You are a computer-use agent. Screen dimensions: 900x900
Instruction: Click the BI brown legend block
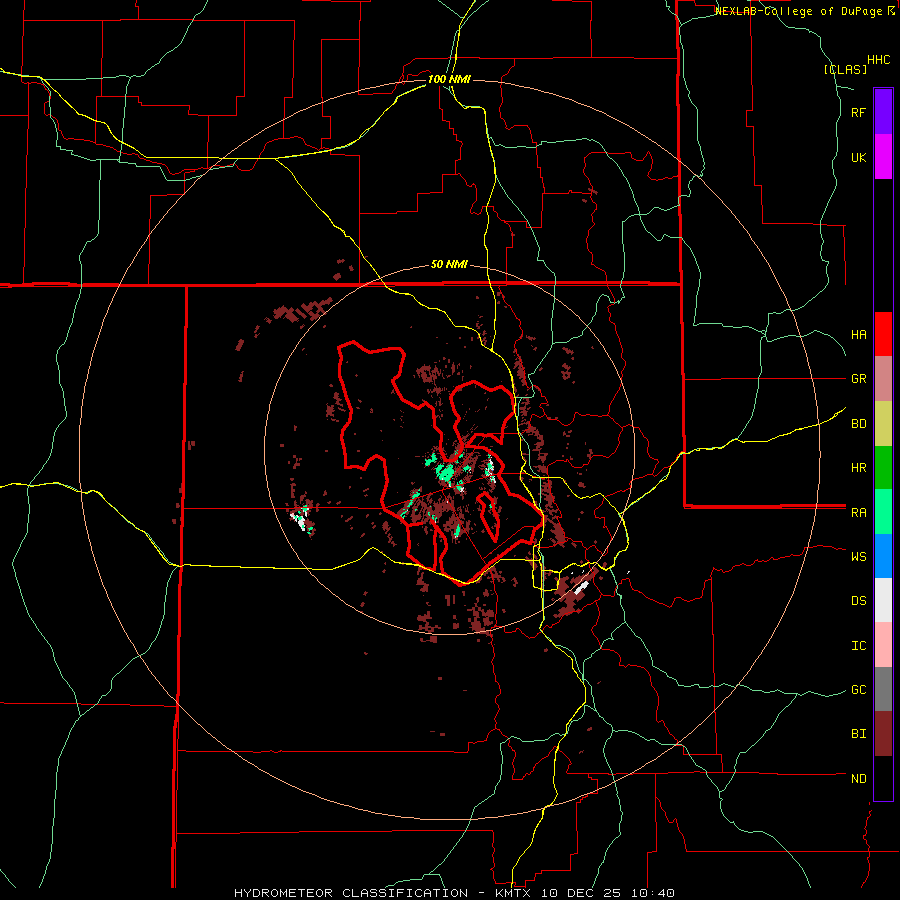883,734
